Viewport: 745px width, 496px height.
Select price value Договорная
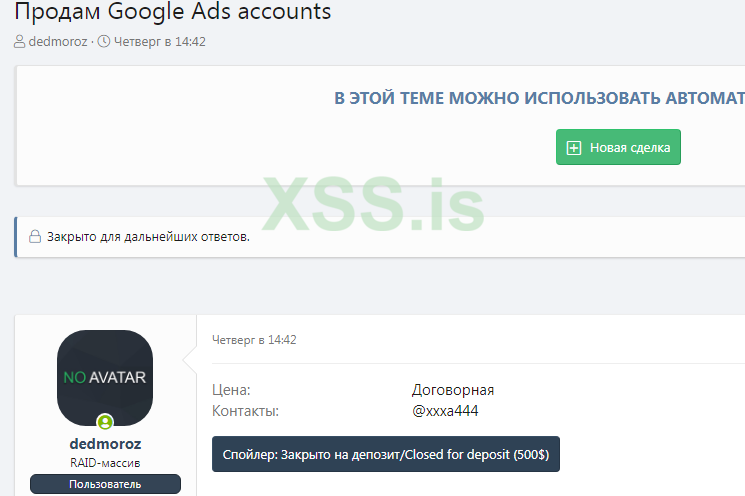[453, 390]
